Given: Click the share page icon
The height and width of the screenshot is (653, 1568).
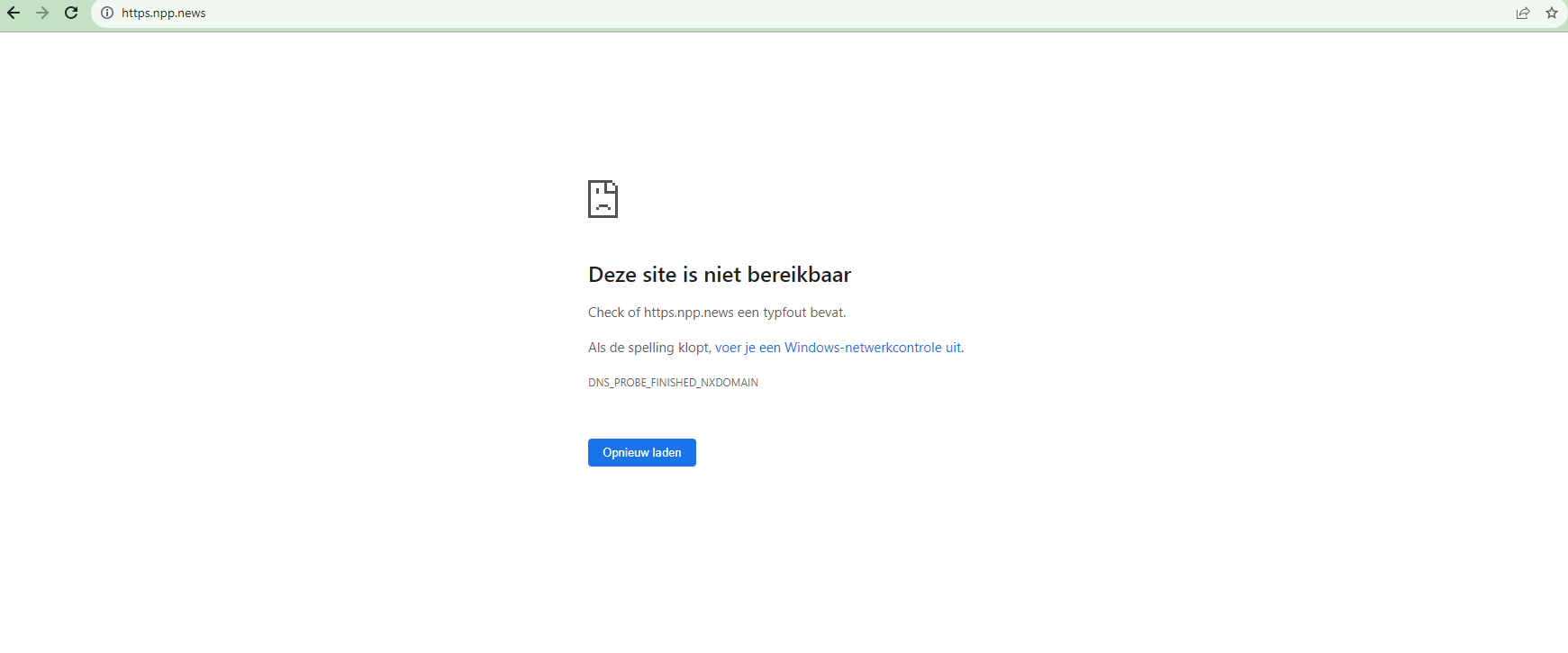Looking at the screenshot, I should 1523,13.
